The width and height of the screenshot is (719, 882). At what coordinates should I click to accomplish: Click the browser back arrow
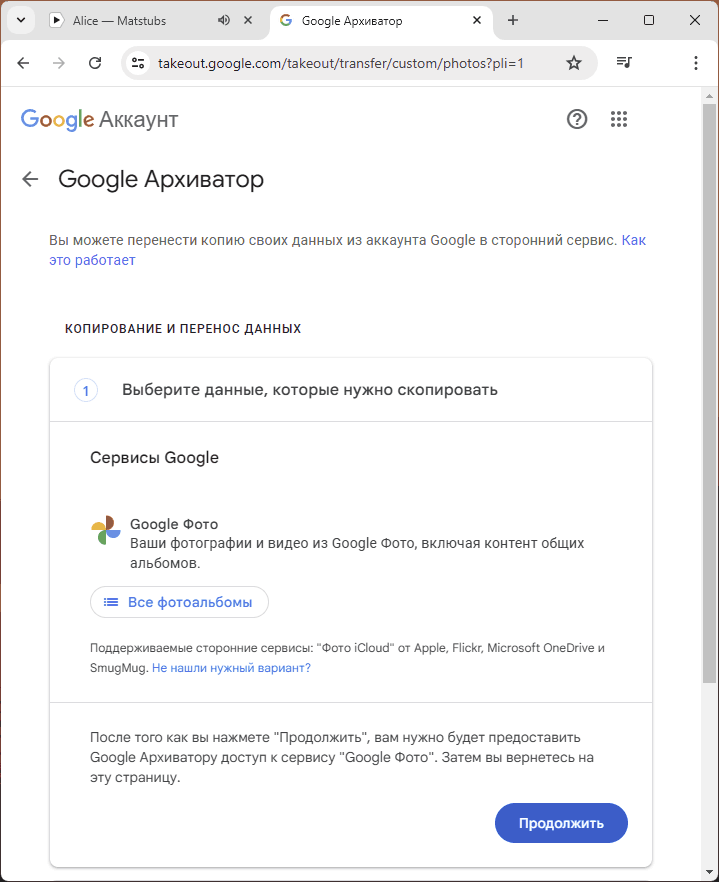23,63
